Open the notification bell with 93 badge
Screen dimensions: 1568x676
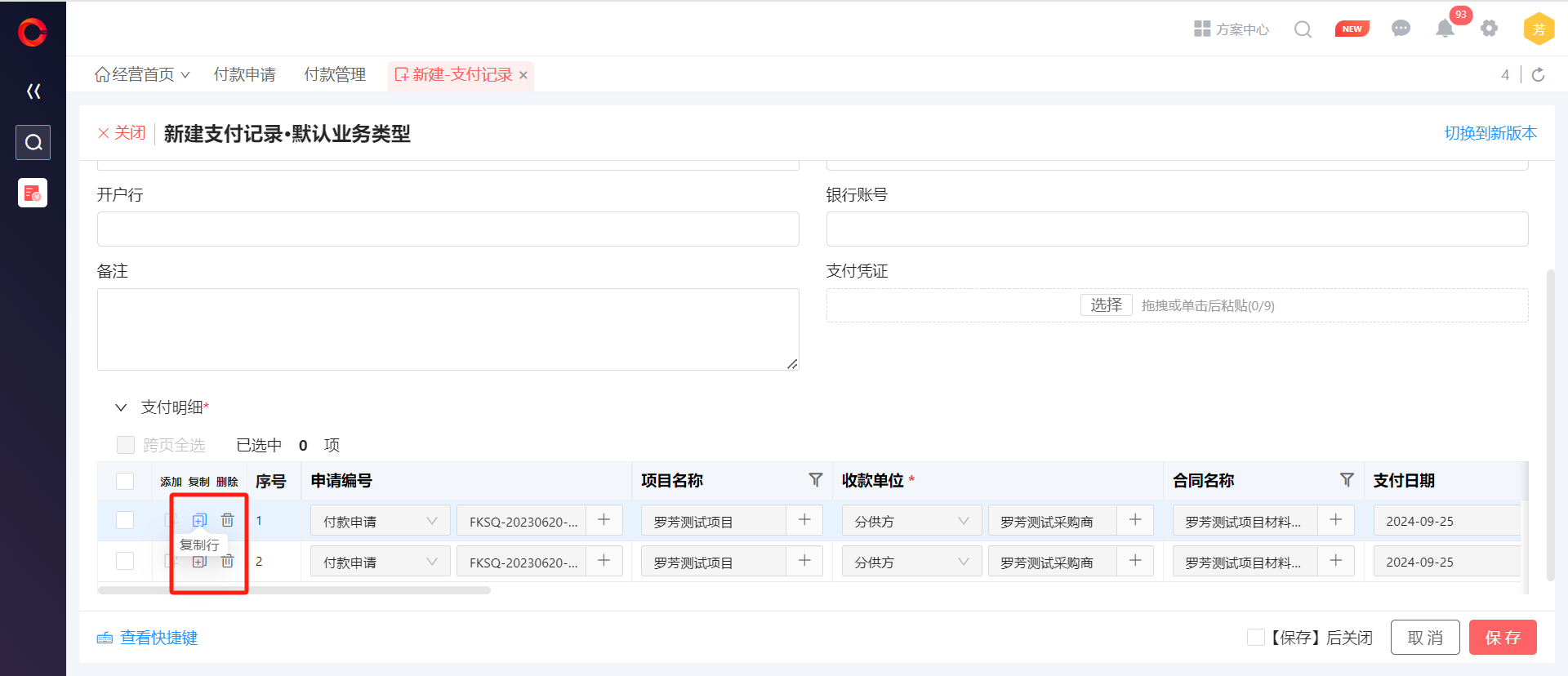pos(1445,29)
